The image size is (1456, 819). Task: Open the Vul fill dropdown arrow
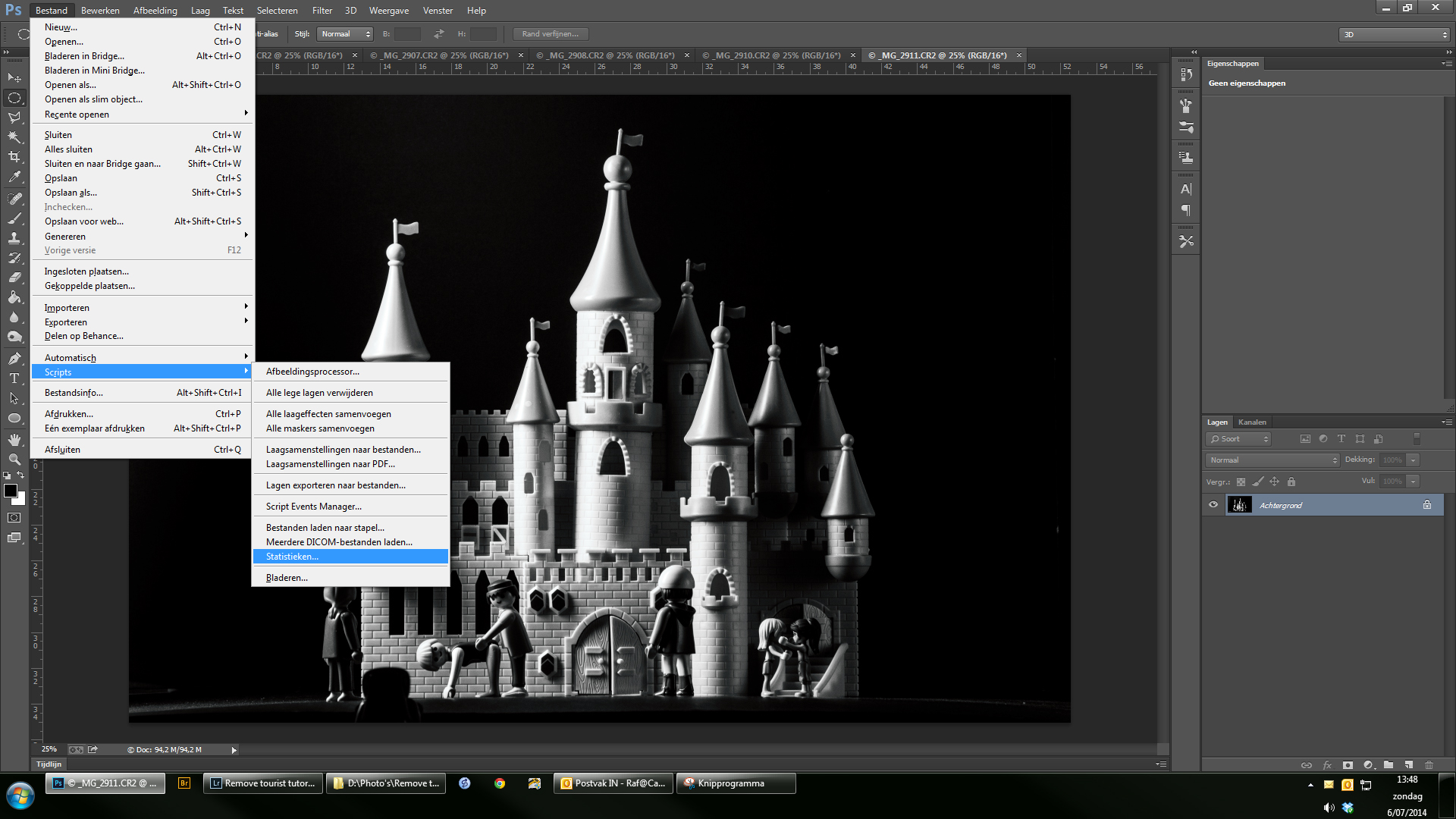pyautogui.click(x=1413, y=482)
